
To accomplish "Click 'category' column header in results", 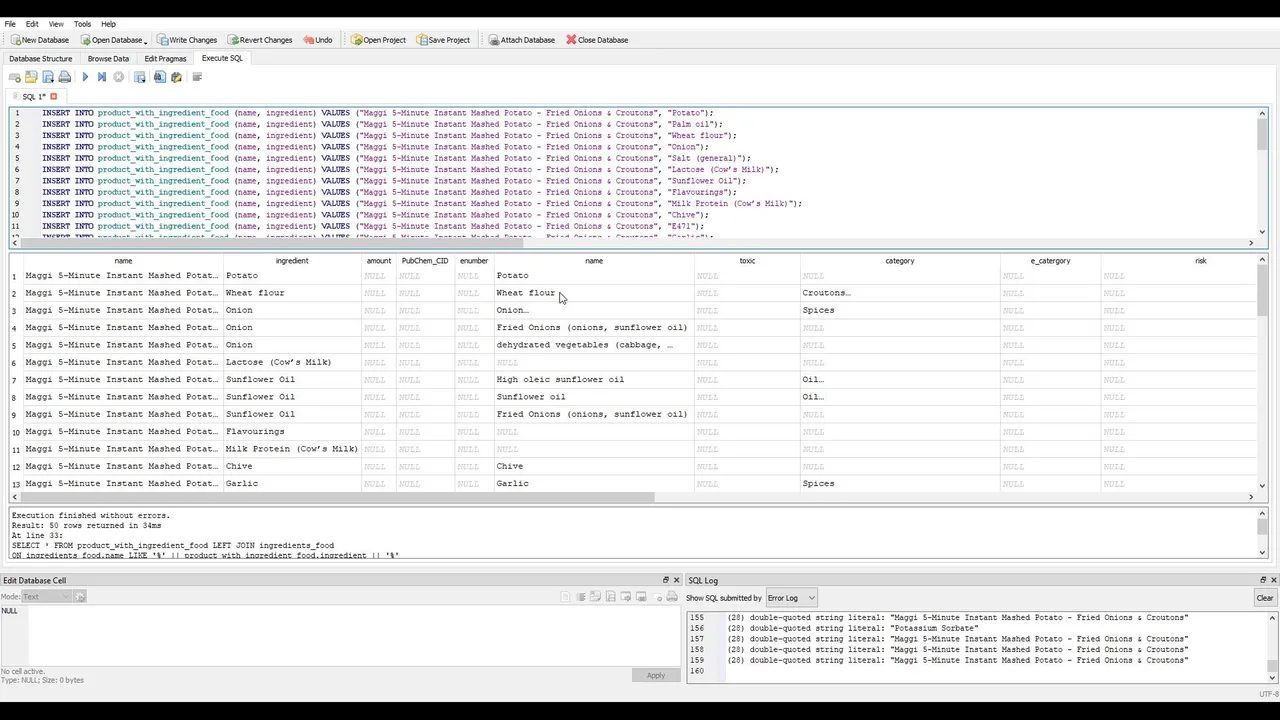I will click(900, 261).
